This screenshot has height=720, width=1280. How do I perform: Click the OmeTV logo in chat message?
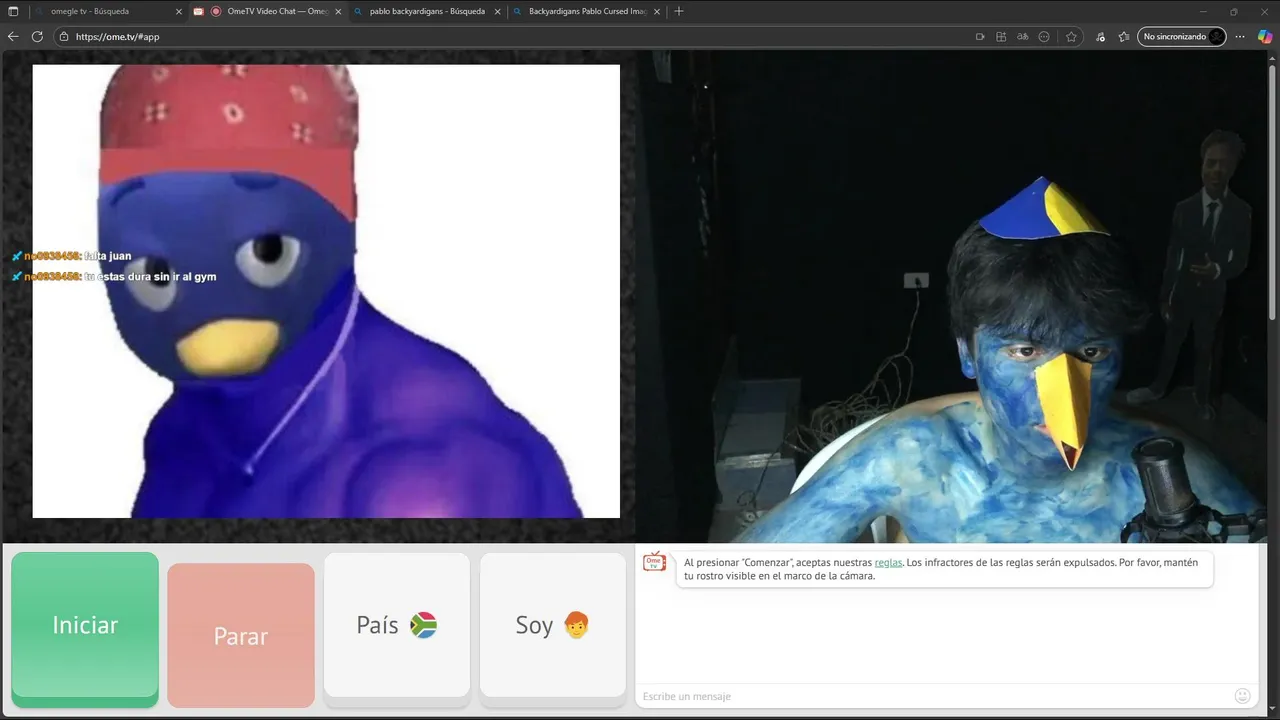pos(654,562)
